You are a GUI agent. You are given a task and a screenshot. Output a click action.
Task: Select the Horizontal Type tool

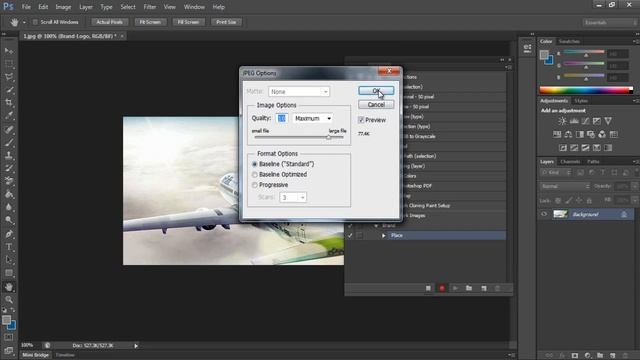[9, 247]
